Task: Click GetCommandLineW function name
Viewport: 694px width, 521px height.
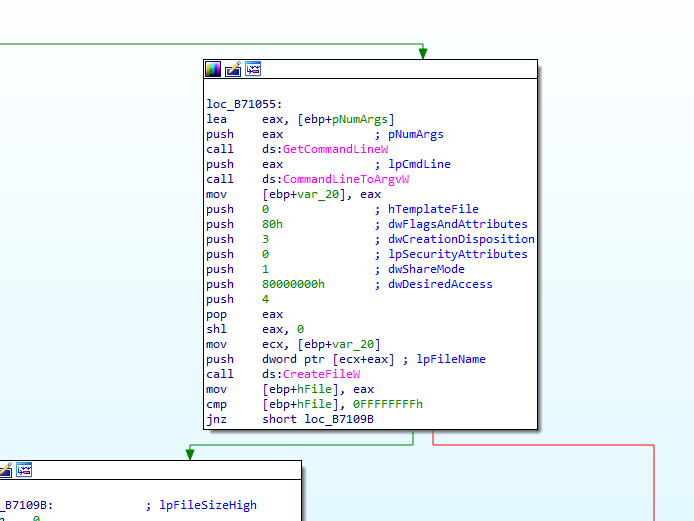Action: click(x=335, y=149)
